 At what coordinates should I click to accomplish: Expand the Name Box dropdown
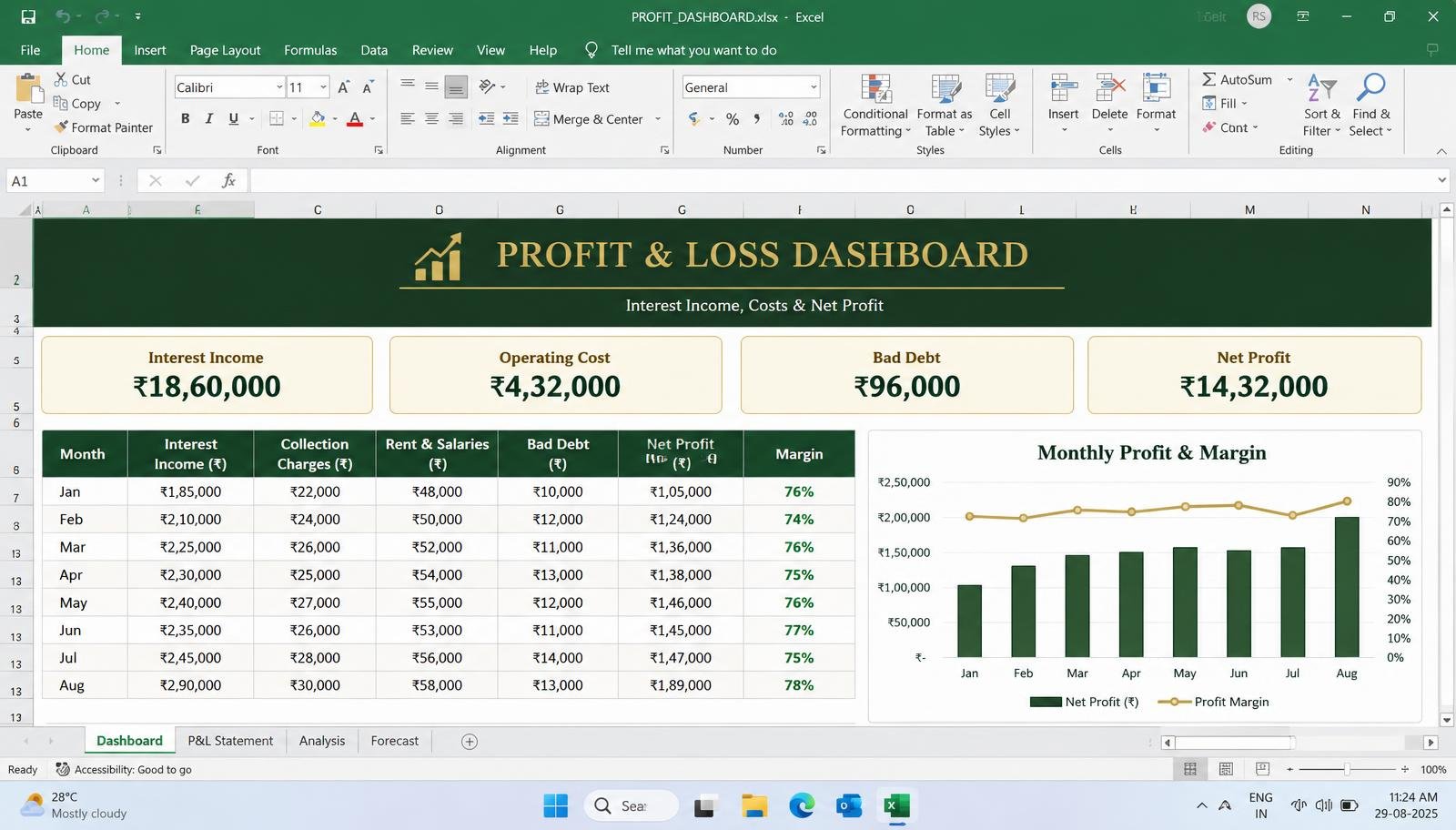(x=96, y=180)
